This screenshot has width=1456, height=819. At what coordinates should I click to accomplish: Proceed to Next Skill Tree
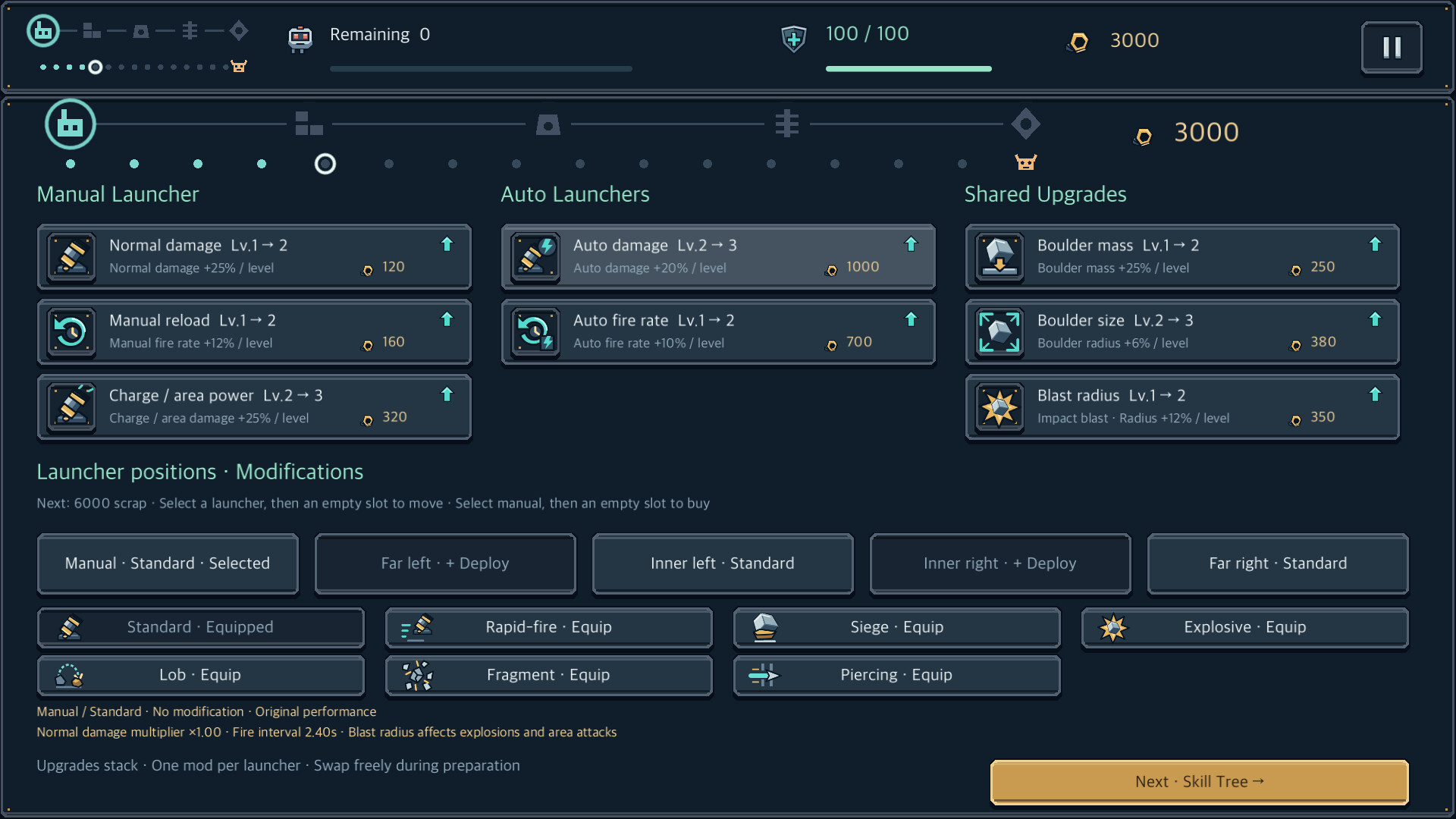(1199, 782)
